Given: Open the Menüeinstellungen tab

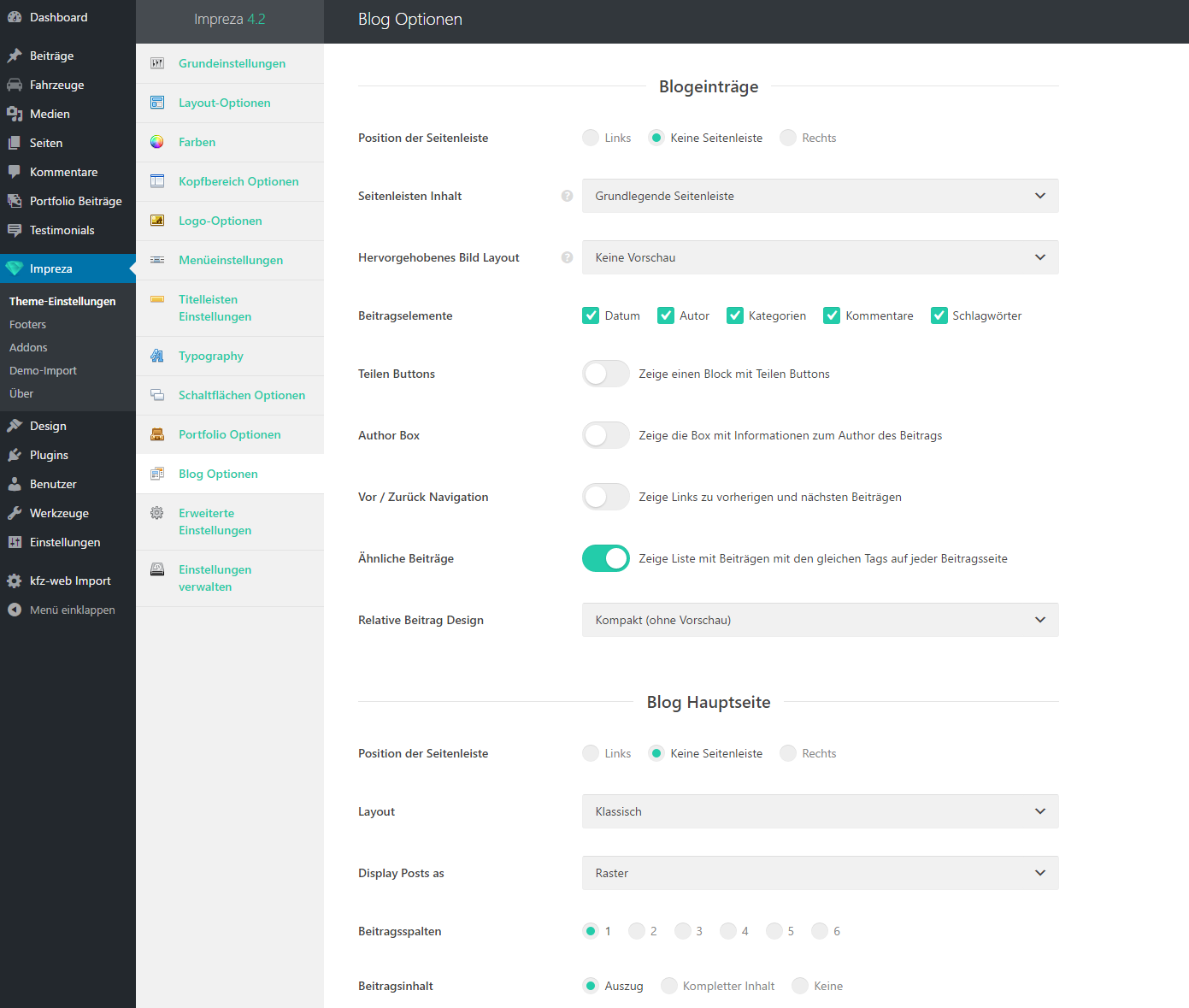Looking at the screenshot, I should click(230, 260).
